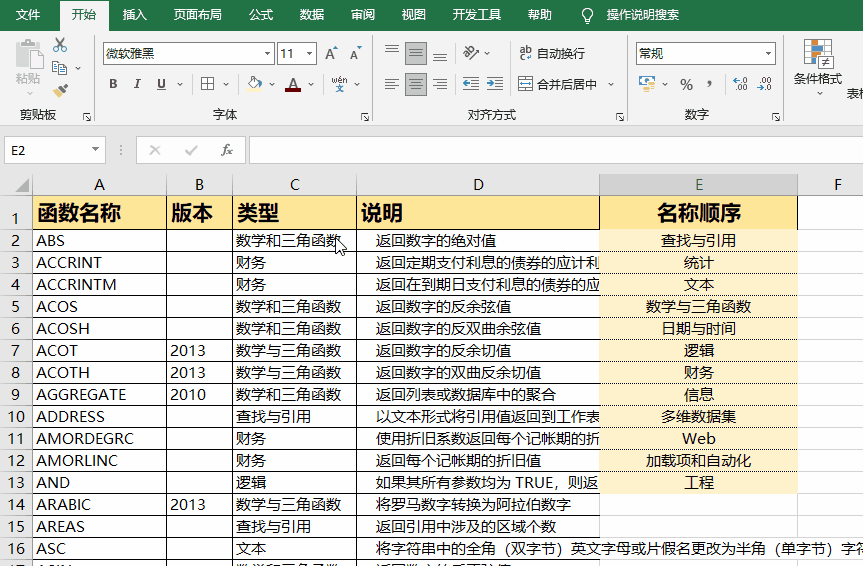
Task: Apply the dark red font color swatch
Action: [x=292, y=85]
